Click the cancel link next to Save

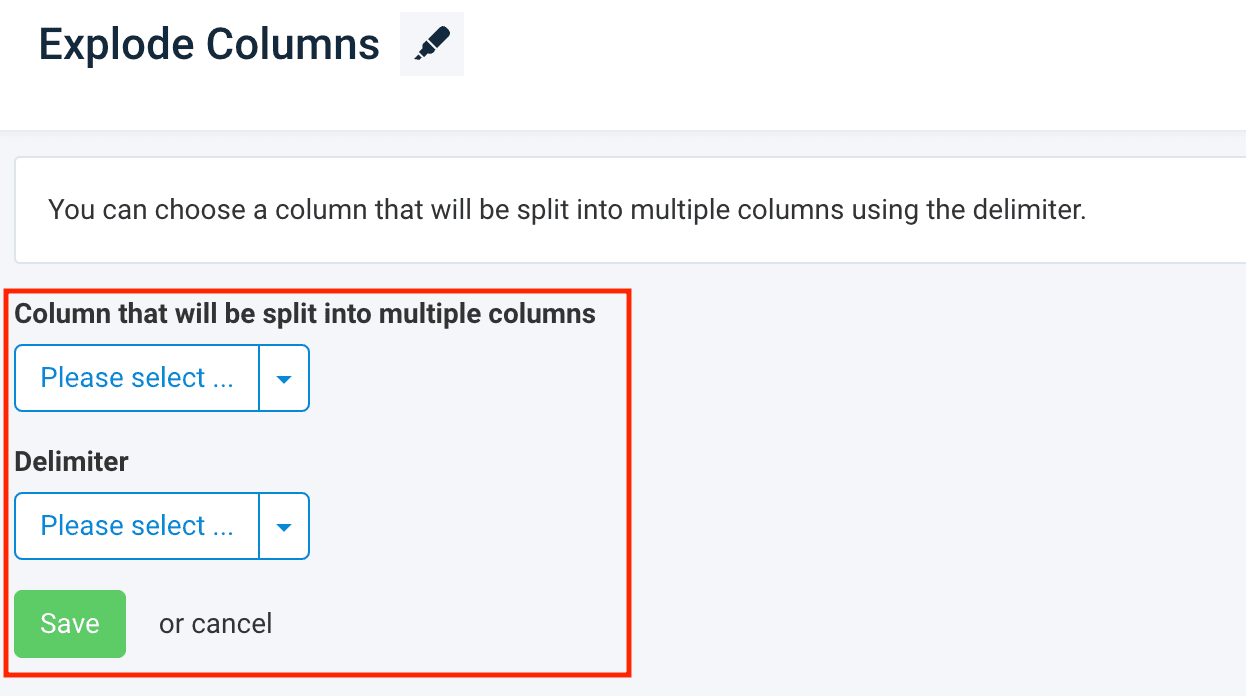pyautogui.click(x=231, y=624)
